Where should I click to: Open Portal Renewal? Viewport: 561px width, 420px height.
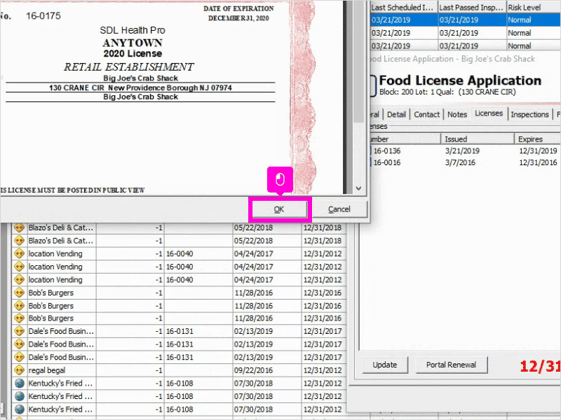451,365
